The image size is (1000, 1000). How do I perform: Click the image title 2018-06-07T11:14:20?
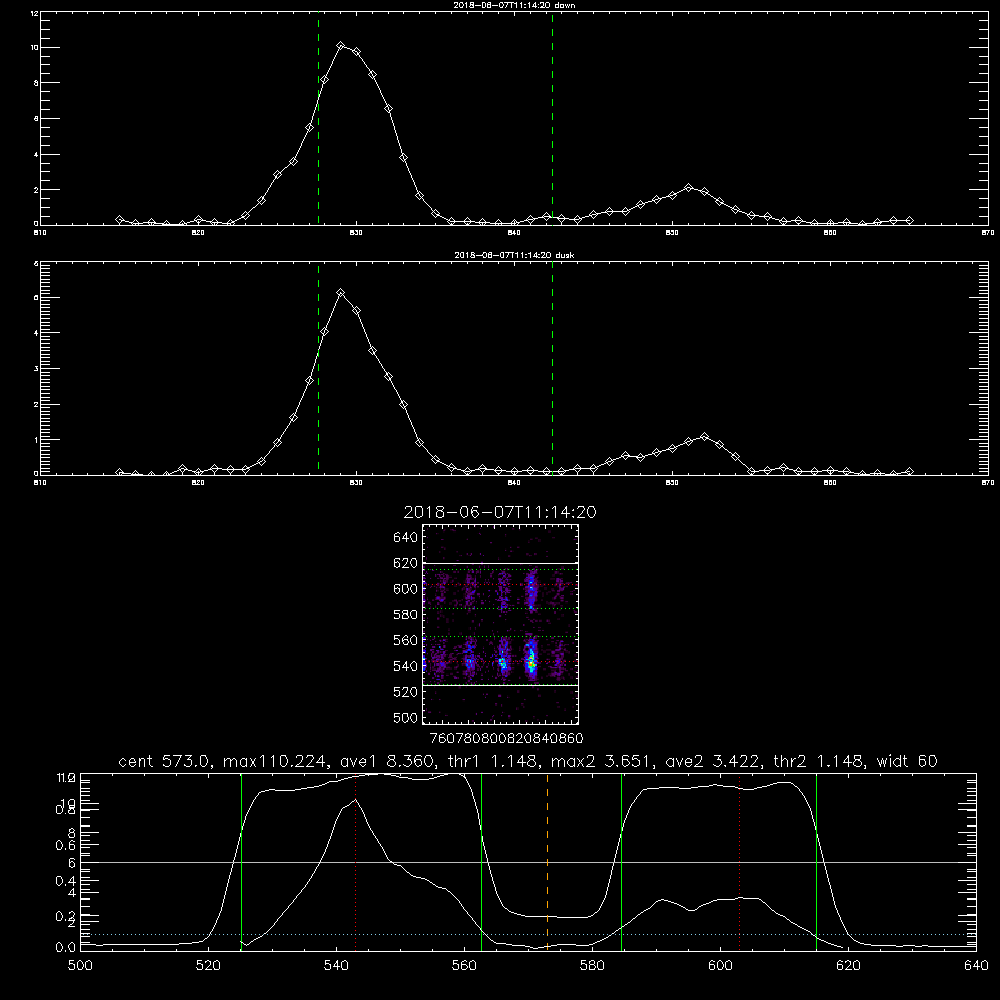(500, 512)
